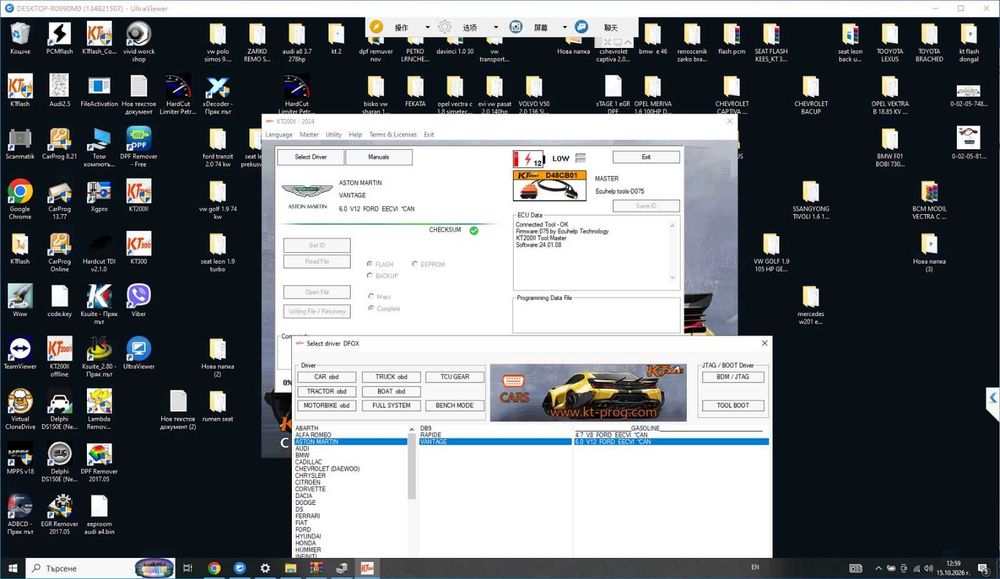Select the BACKUP radio button
Viewport: 1000px width, 579px height.
[x=369, y=275]
